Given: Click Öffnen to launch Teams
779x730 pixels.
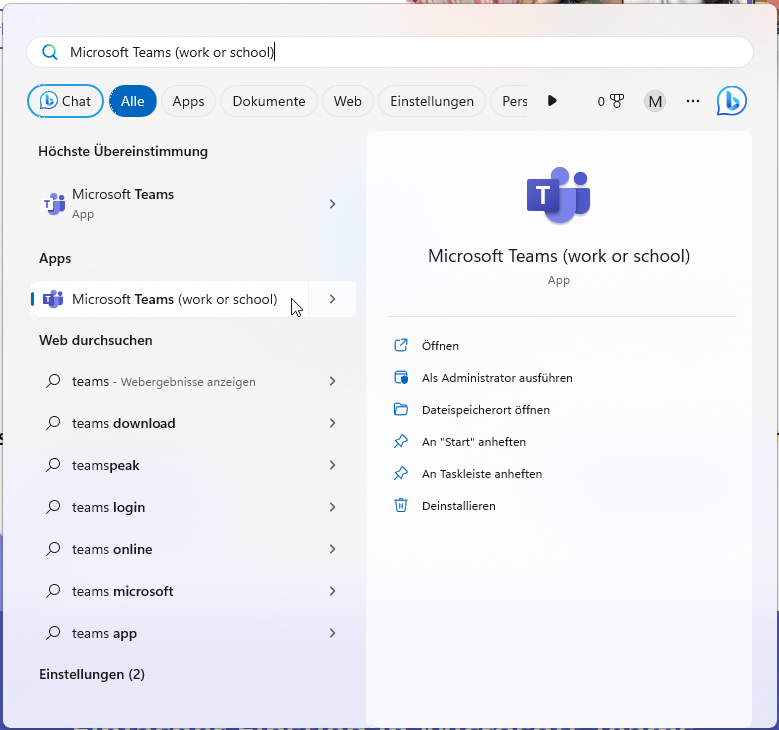Looking at the screenshot, I should tap(440, 346).
